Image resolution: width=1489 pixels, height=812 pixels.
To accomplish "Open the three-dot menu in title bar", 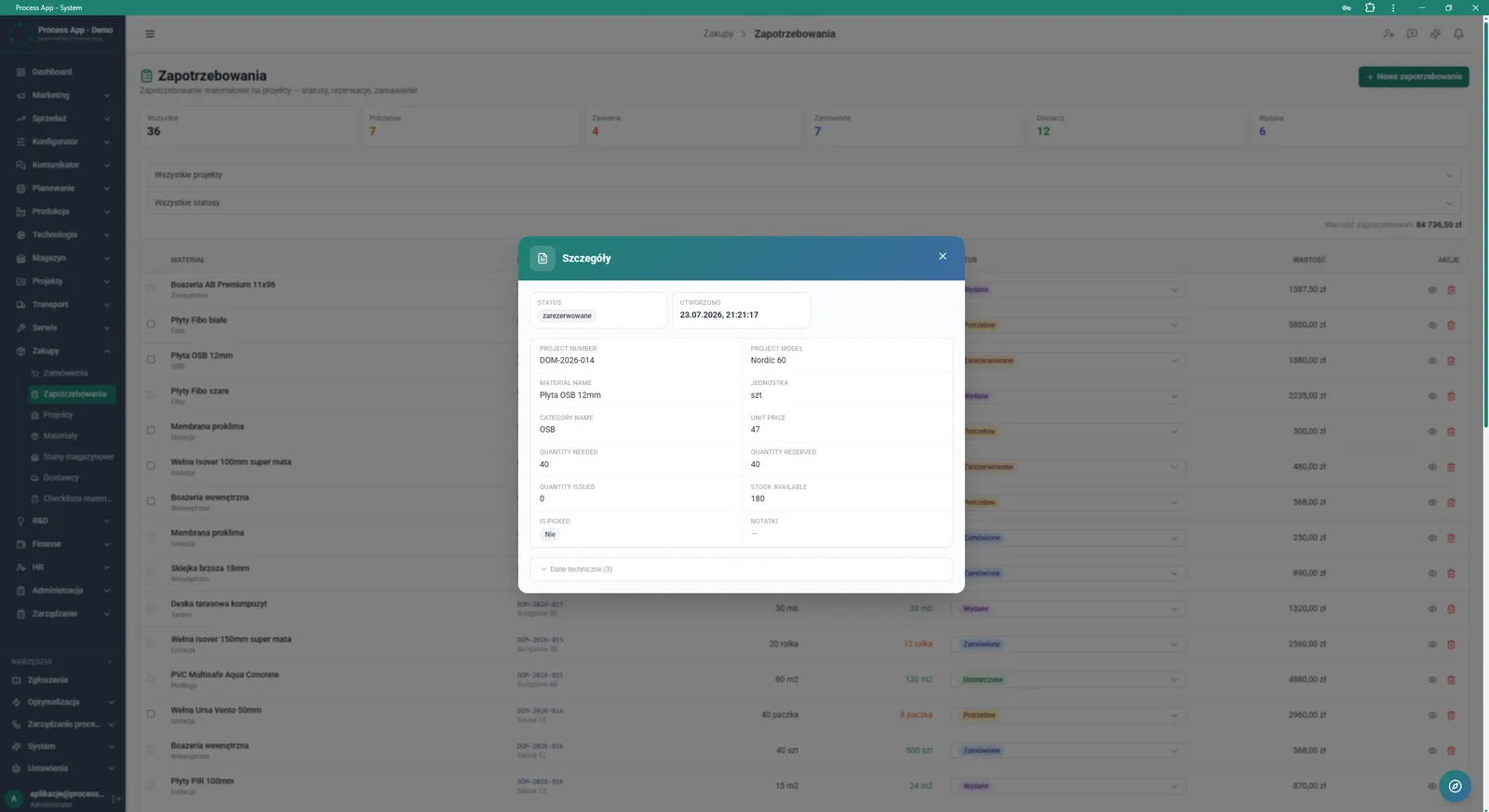I will coord(1393,7).
